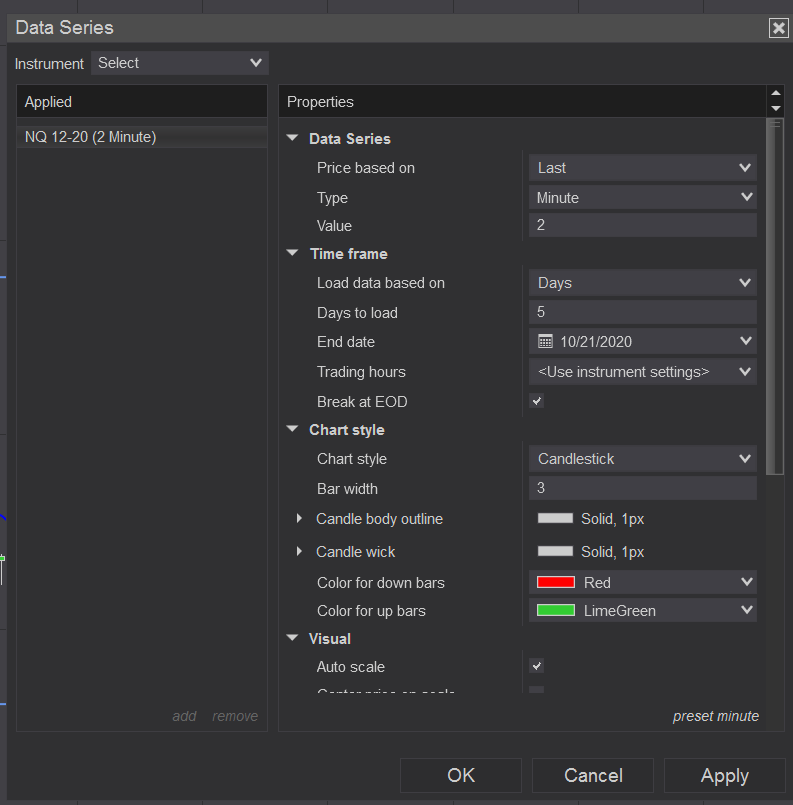Select NQ 12-20 (2 Minute) in Applied list
Viewport: 793px width, 805px height.
pos(91,137)
